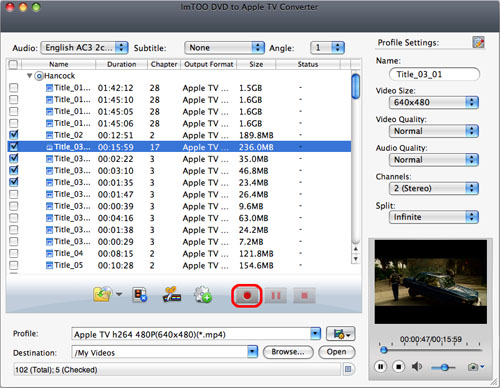Image resolution: width=500 pixels, height=388 pixels.
Task: Sort by the Status column header
Action: point(308,64)
